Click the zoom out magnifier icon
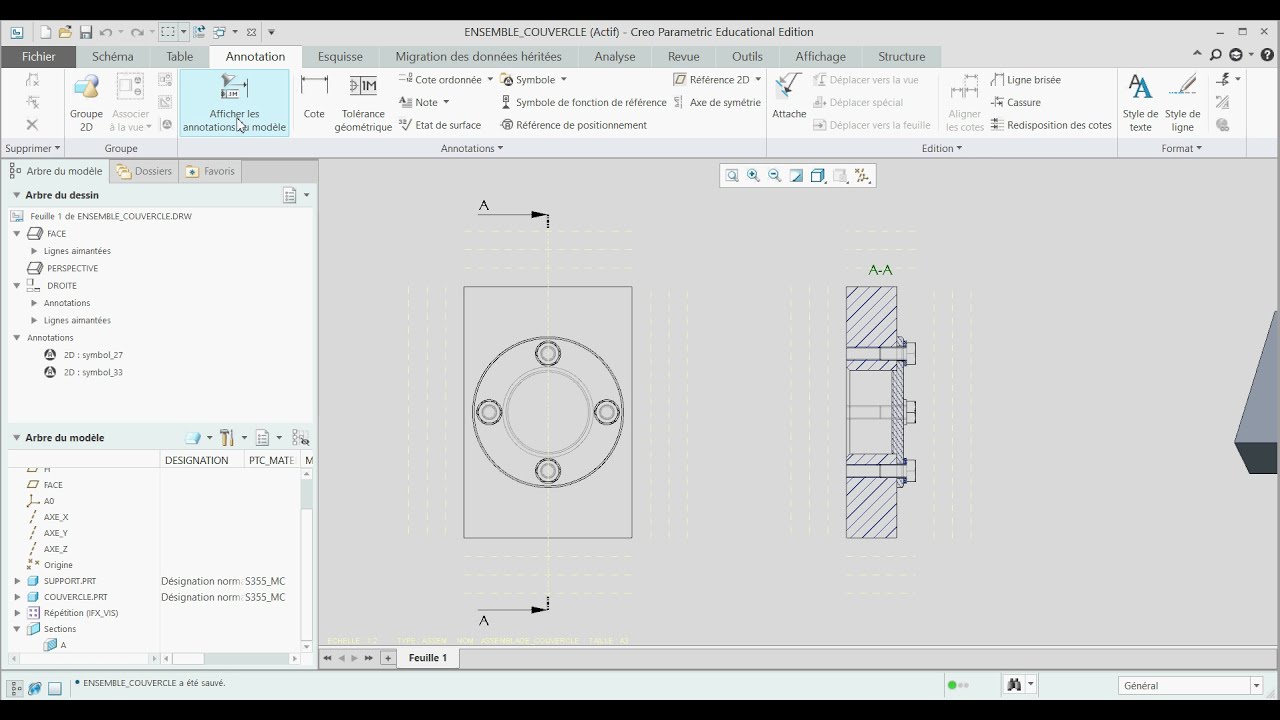The image size is (1280, 720). coord(774,176)
